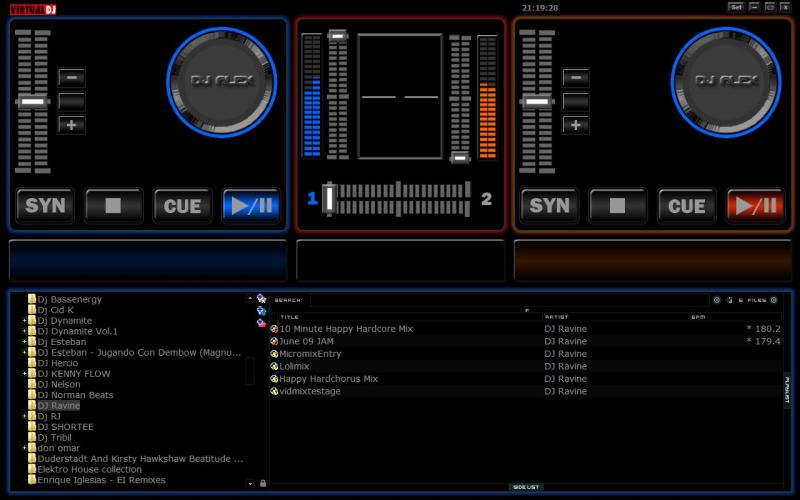Screen dimensions: 800x500
Task: Open the vertical Playlist tab
Action: 787,390
